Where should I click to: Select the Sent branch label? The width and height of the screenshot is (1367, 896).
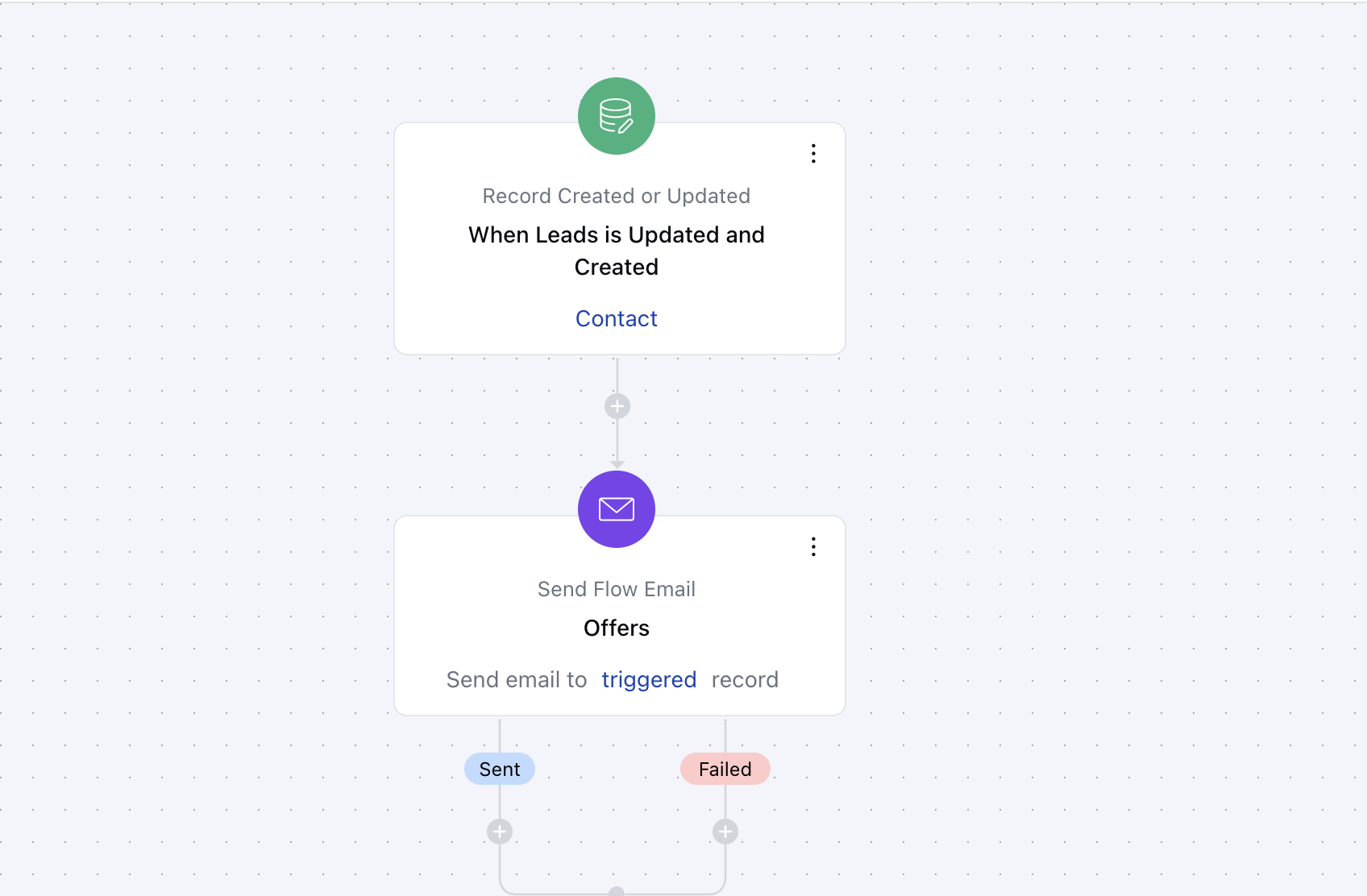pyautogui.click(x=500, y=769)
